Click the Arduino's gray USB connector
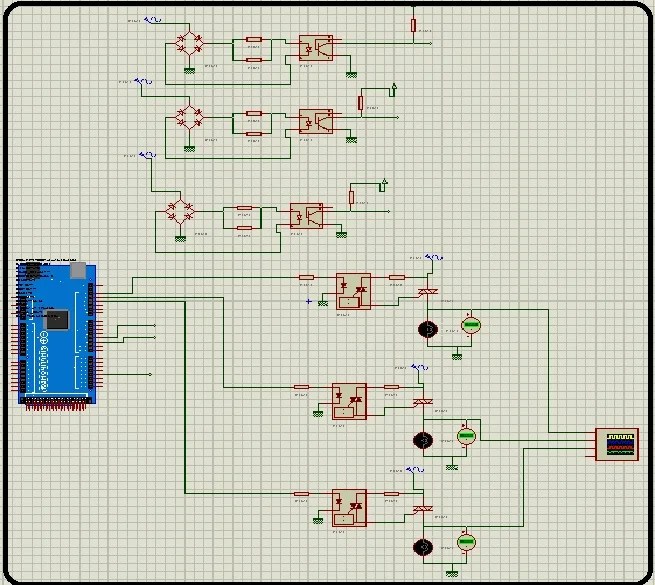This screenshot has height=585, width=655. [x=78, y=270]
